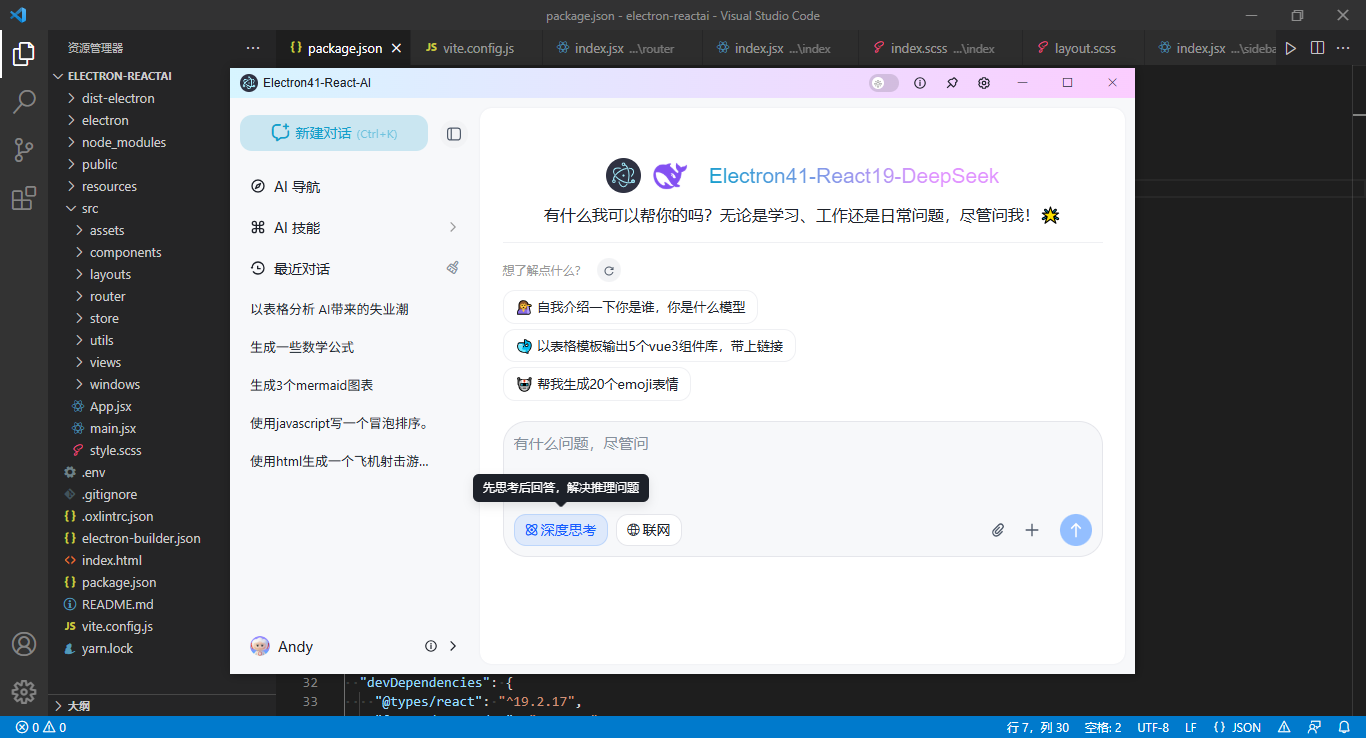Image resolution: width=1366 pixels, height=738 pixels.
Task: Open the Extensions view icon
Action: (24, 198)
